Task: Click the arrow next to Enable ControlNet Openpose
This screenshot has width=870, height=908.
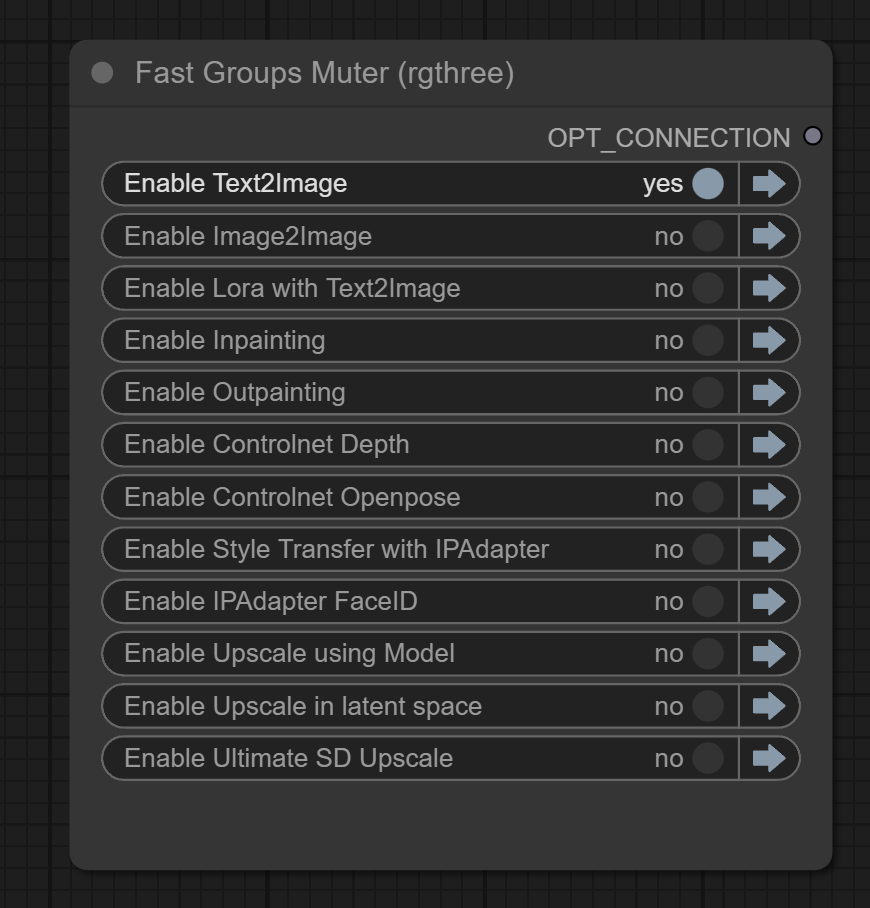Action: point(769,497)
